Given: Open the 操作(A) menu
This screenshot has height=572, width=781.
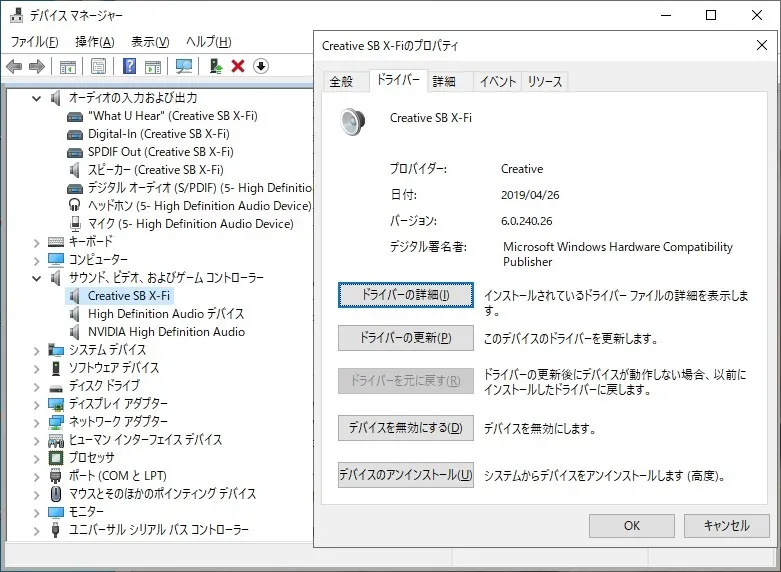Looking at the screenshot, I should pos(95,41).
